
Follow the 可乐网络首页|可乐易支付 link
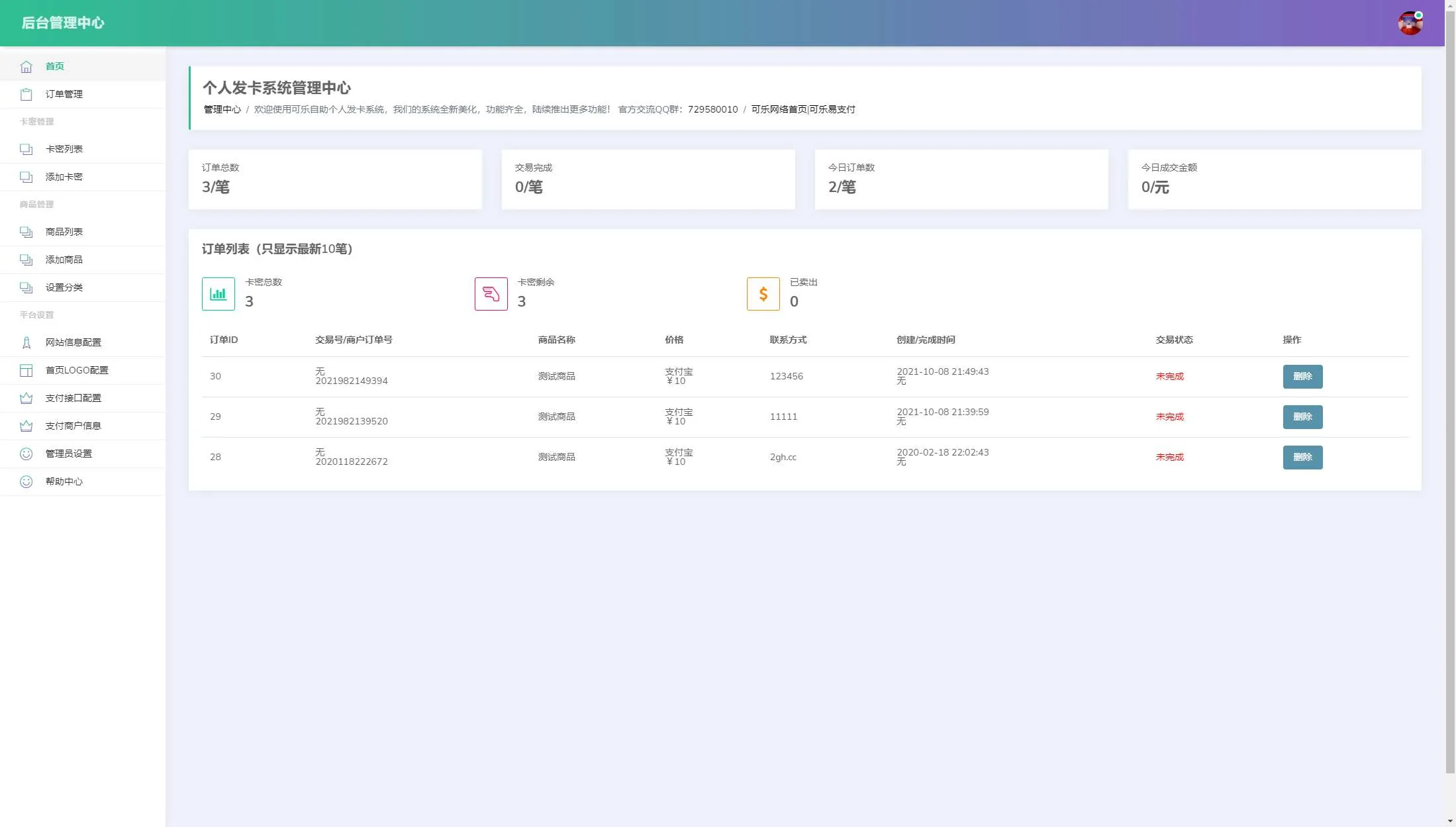coord(802,110)
